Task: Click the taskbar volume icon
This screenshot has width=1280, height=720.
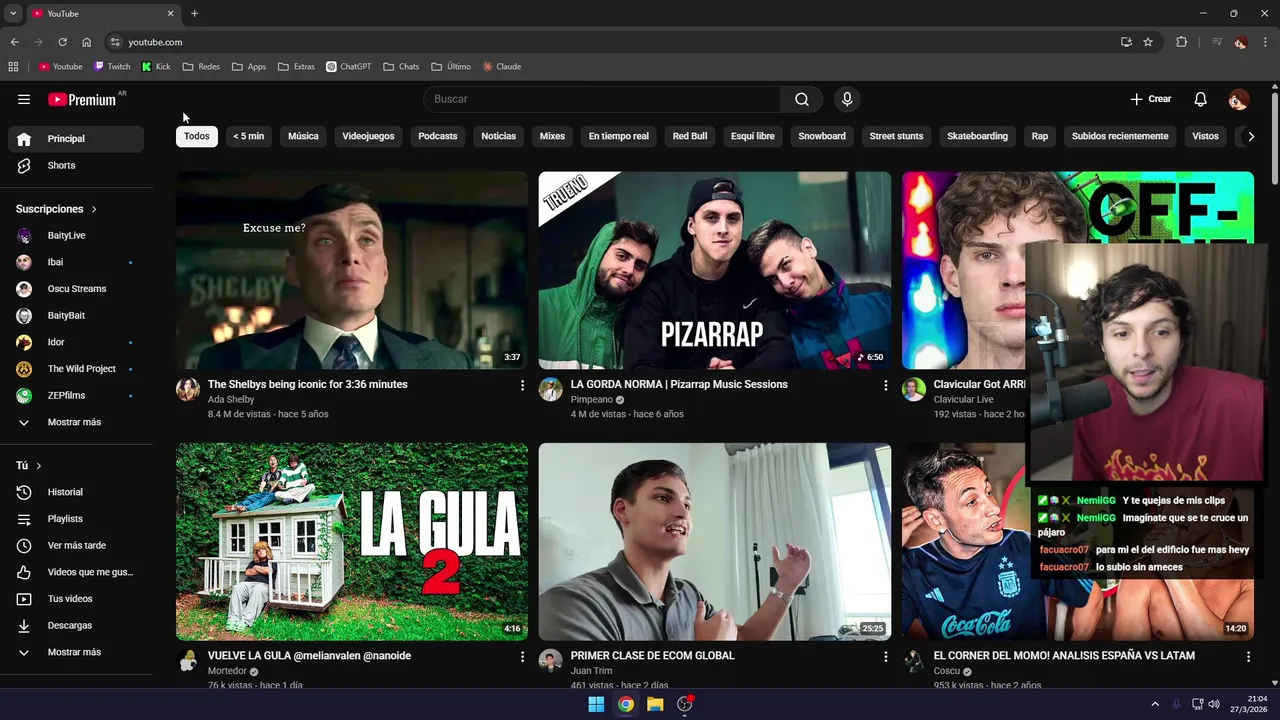Action: pyautogui.click(x=1214, y=704)
